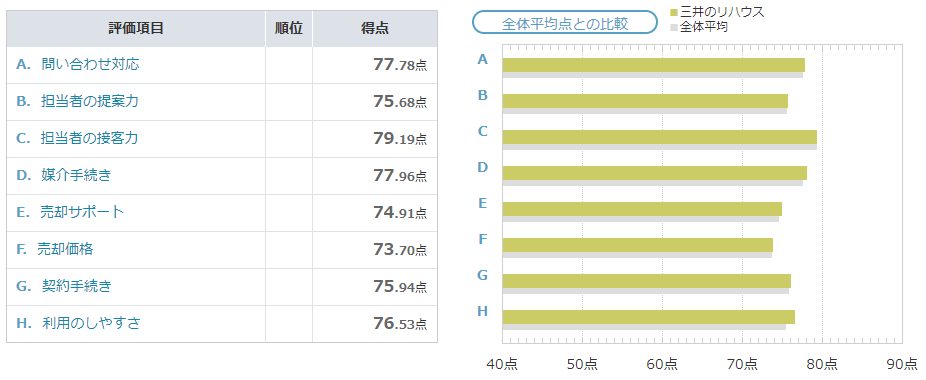The image size is (926, 380).
Task: Open D. 媒介手続き item link
Action: pyautogui.click(x=64, y=176)
